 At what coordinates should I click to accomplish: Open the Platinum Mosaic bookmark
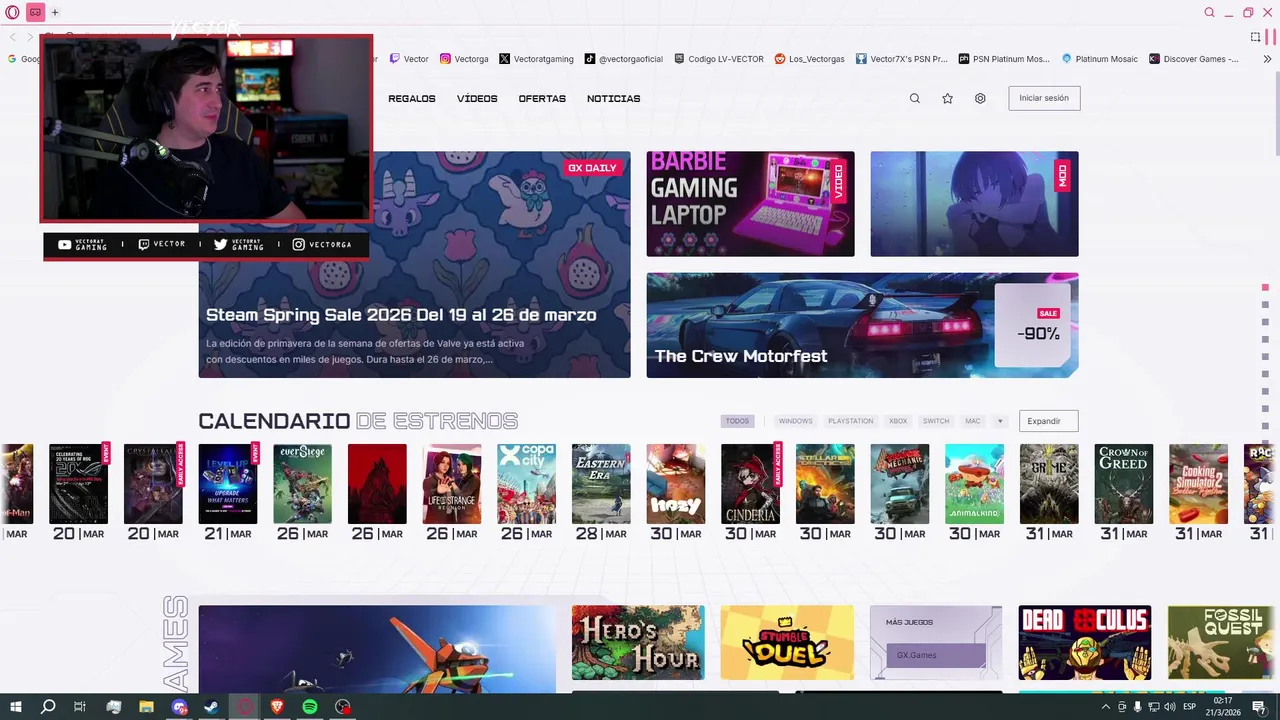(x=1099, y=59)
